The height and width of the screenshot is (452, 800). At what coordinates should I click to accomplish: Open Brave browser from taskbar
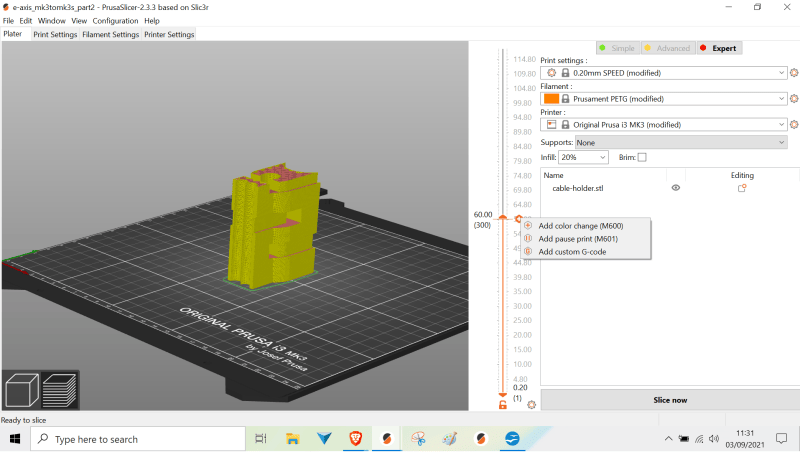[356, 439]
